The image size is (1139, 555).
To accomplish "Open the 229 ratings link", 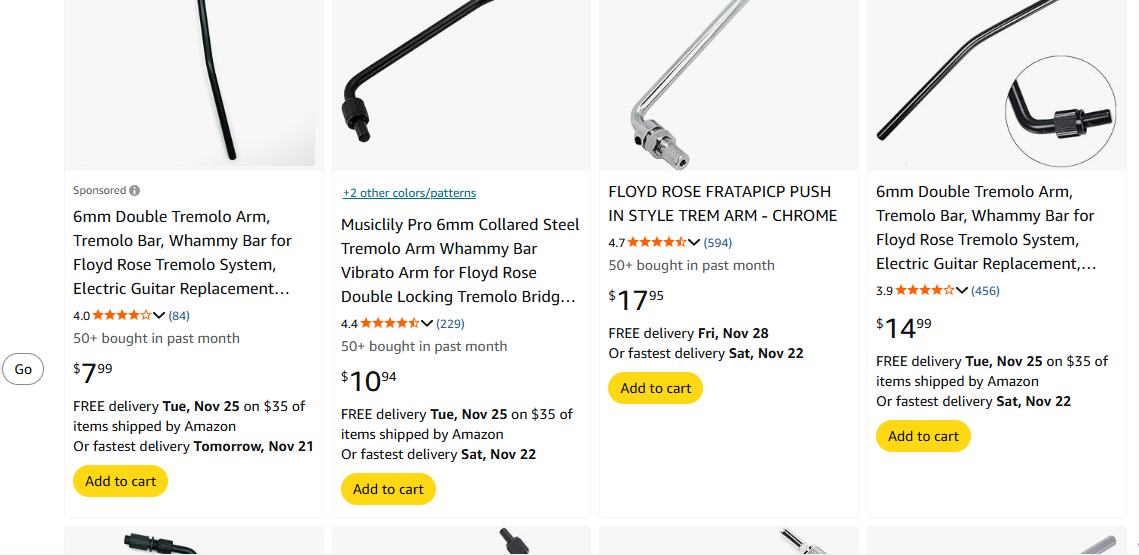I will coord(450,324).
